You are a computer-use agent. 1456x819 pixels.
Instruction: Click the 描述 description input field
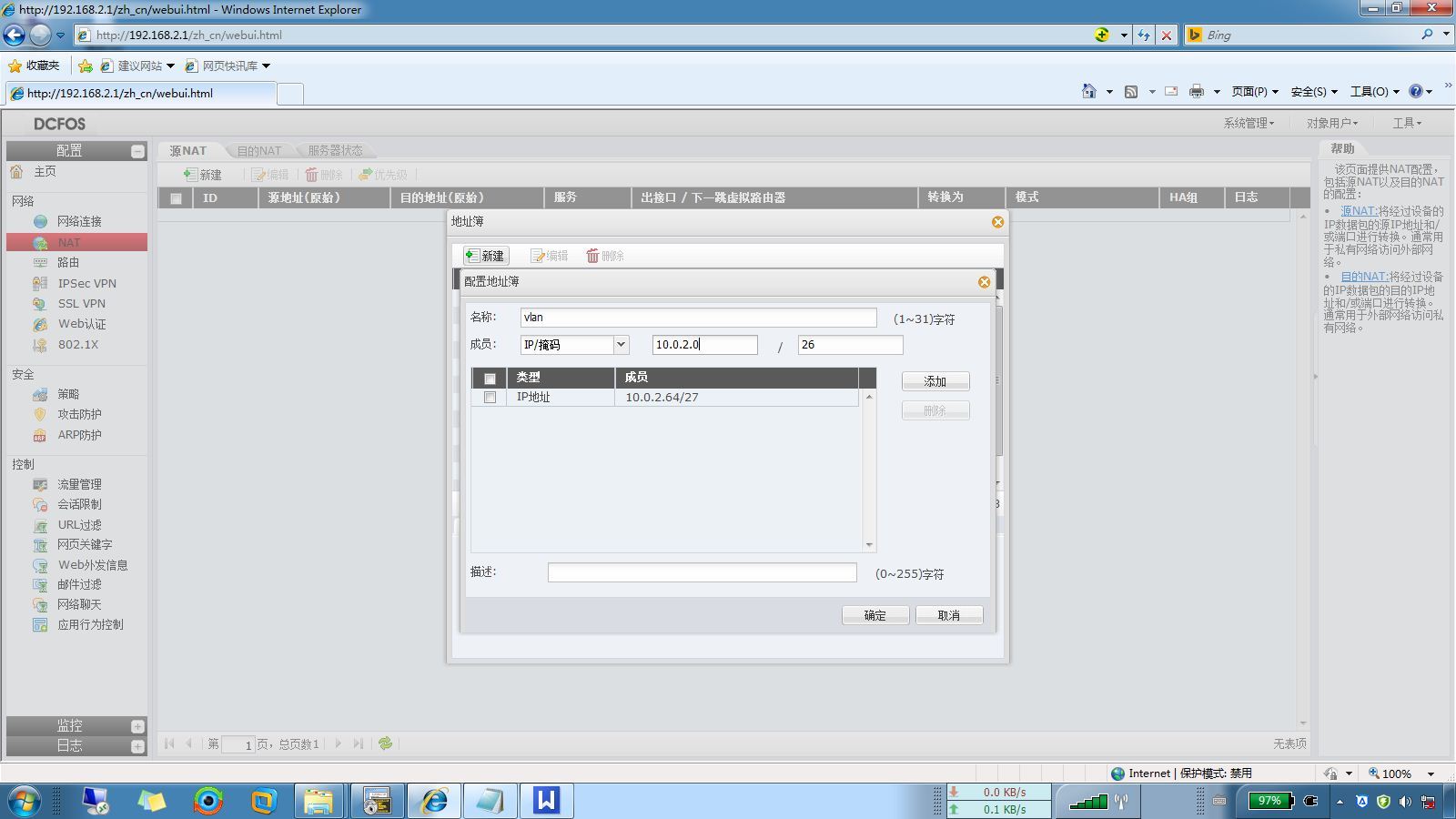[x=703, y=572]
